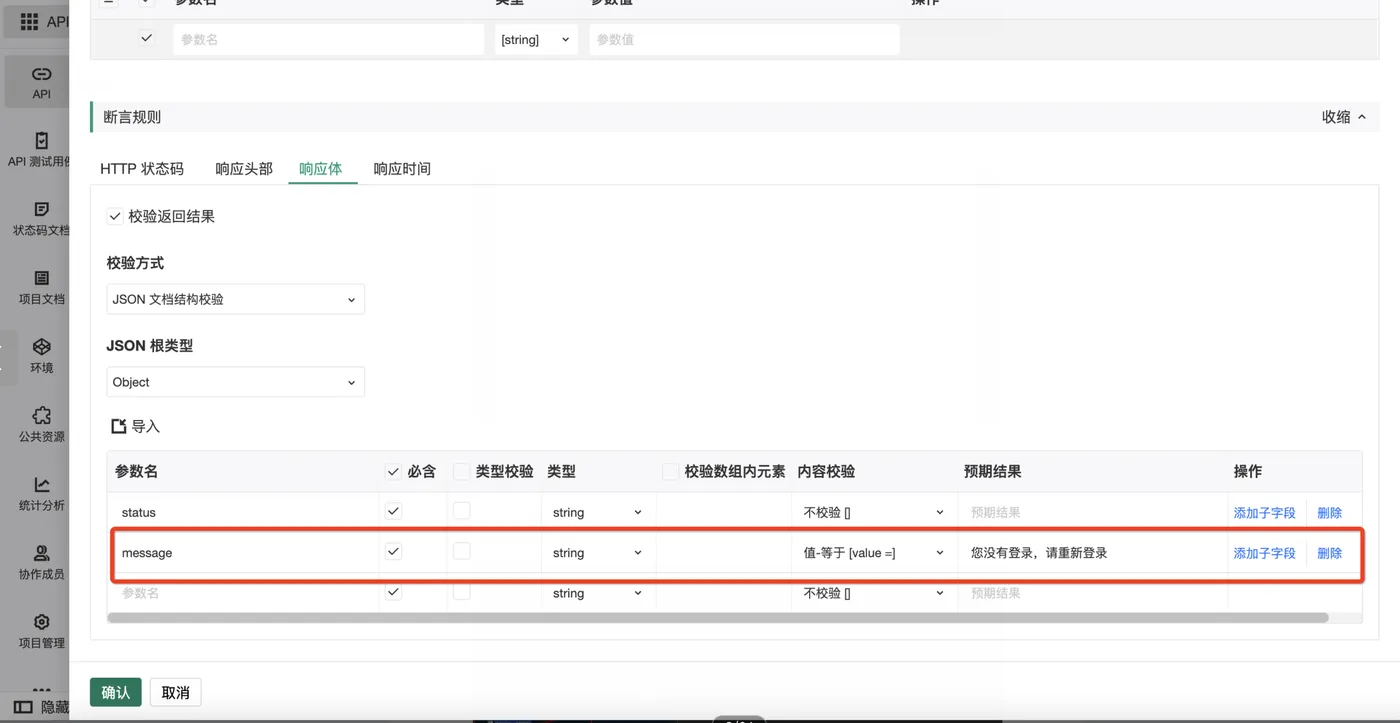The height and width of the screenshot is (723, 1400).
Task: Click 添加子字段 in status row
Action: (1264, 512)
